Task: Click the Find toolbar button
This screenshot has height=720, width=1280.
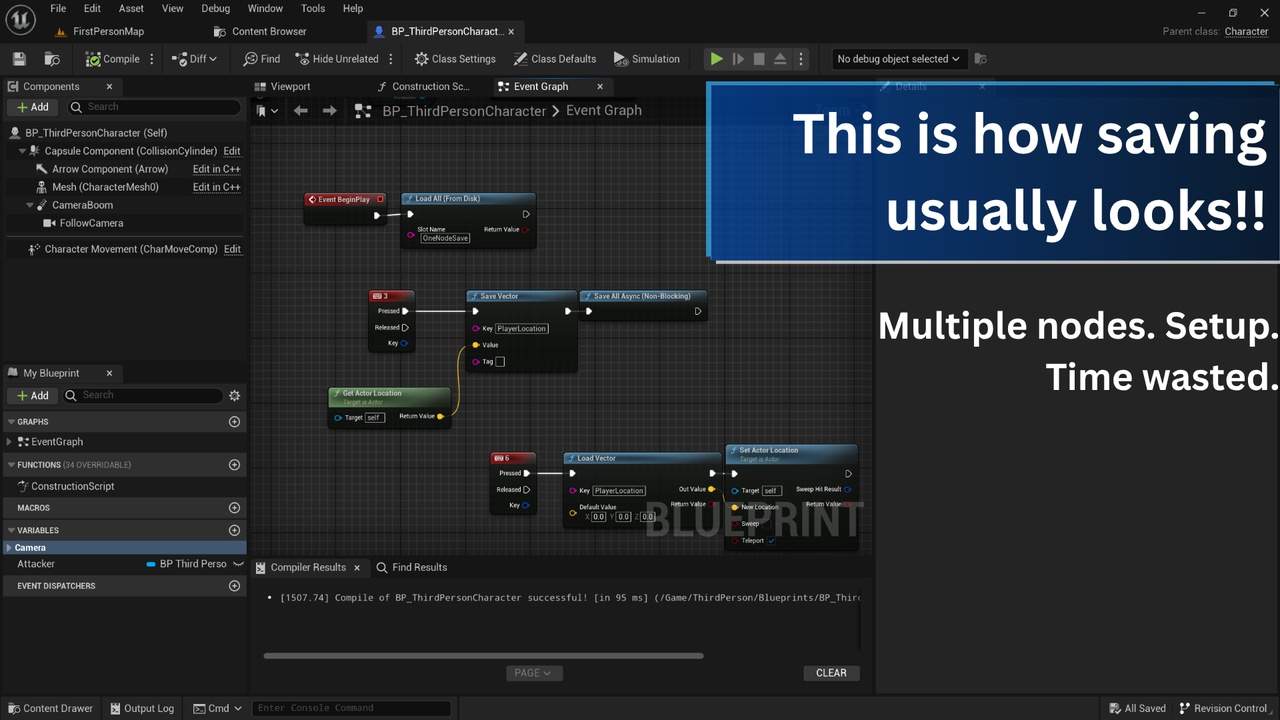Action: [x=262, y=59]
